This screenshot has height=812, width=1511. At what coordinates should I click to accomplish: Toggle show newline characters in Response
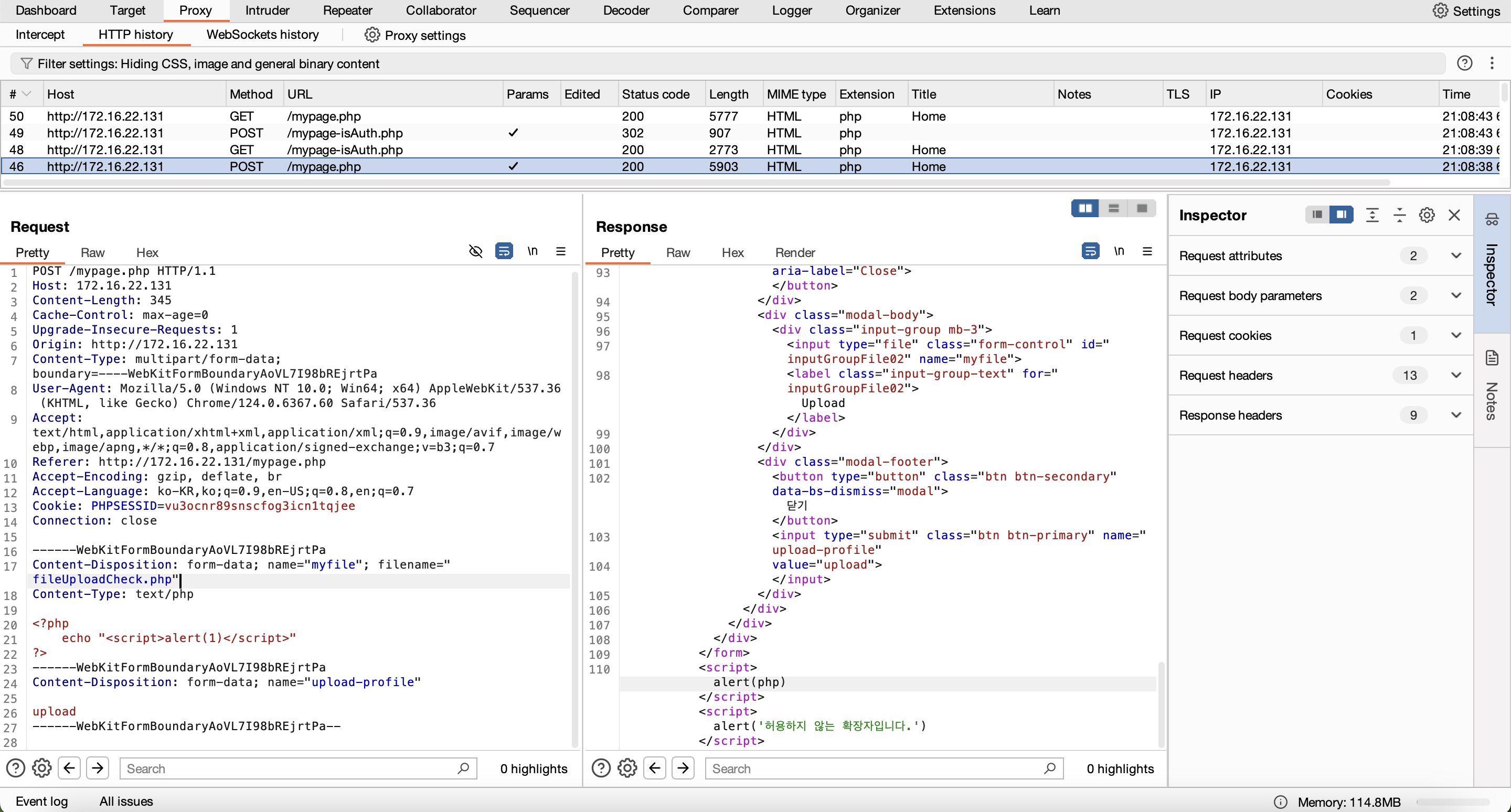click(1119, 251)
